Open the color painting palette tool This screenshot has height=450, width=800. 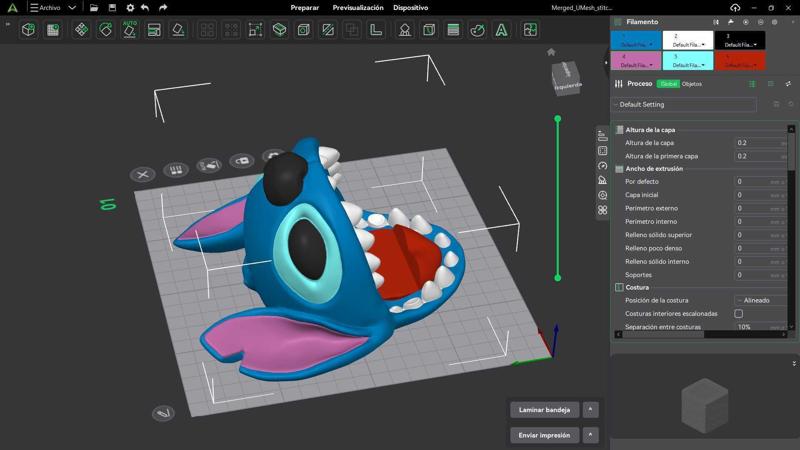coord(477,30)
